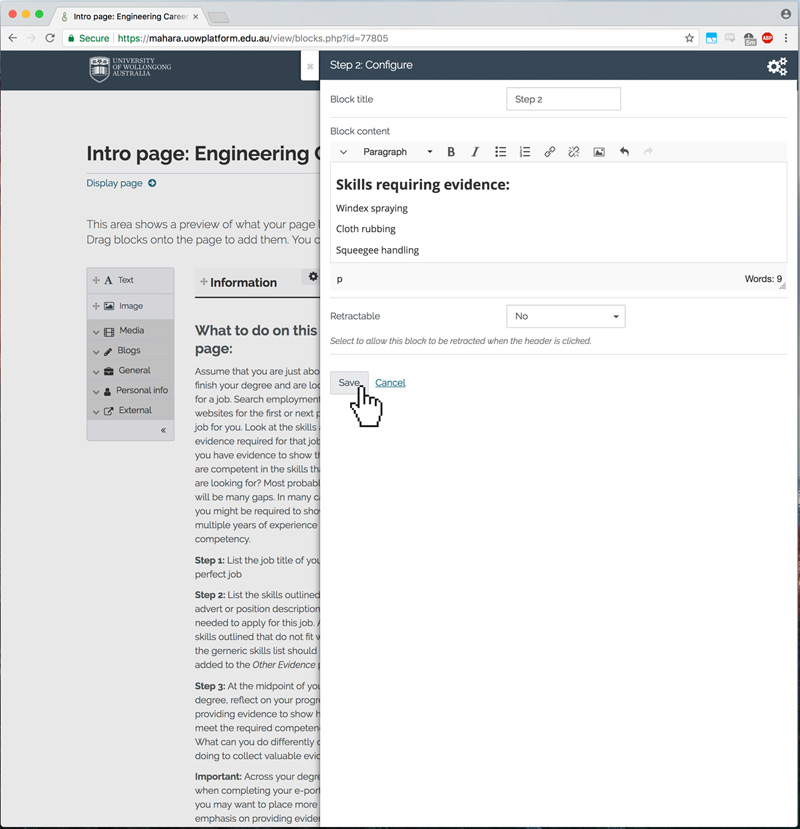Expand the Personal info block category
The height and width of the screenshot is (829, 800).
click(130, 391)
